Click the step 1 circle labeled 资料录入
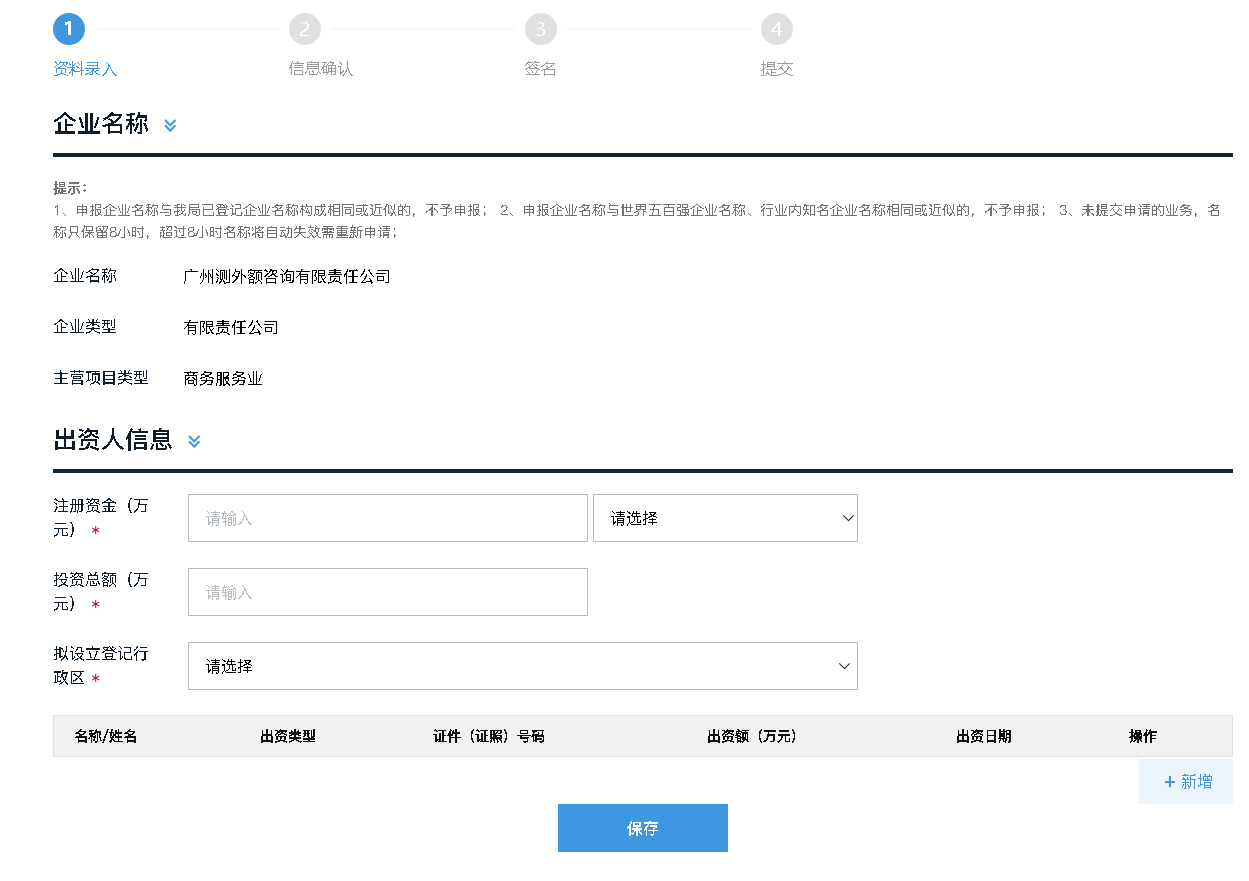 coord(68,28)
